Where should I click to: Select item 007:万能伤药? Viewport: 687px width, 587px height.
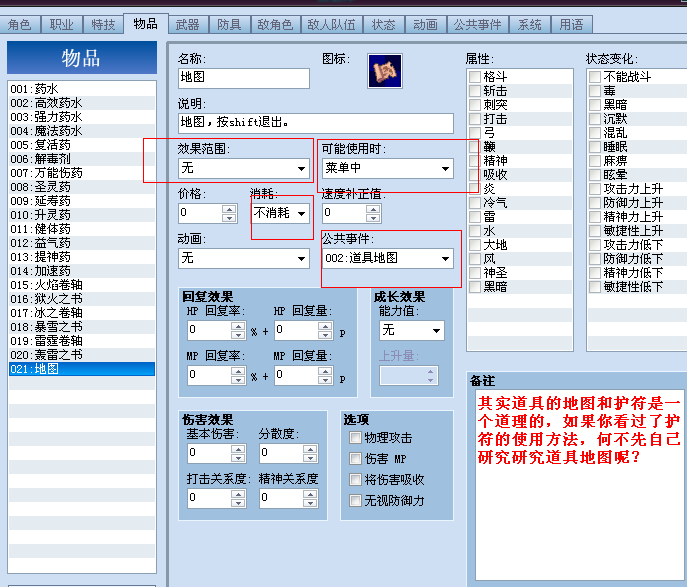[82, 173]
